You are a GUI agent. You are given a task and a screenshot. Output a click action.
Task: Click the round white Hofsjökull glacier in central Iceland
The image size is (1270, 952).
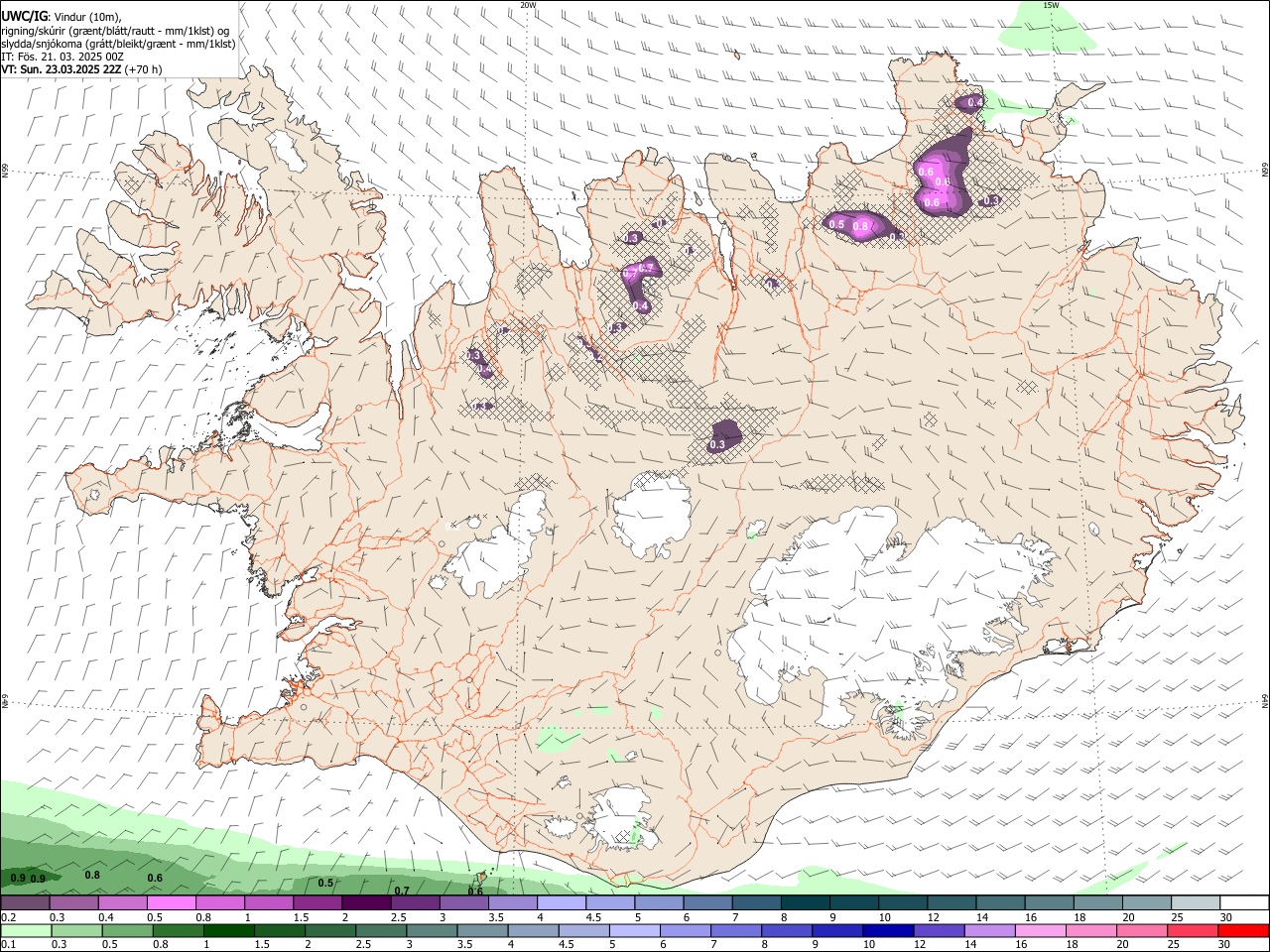(x=652, y=517)
